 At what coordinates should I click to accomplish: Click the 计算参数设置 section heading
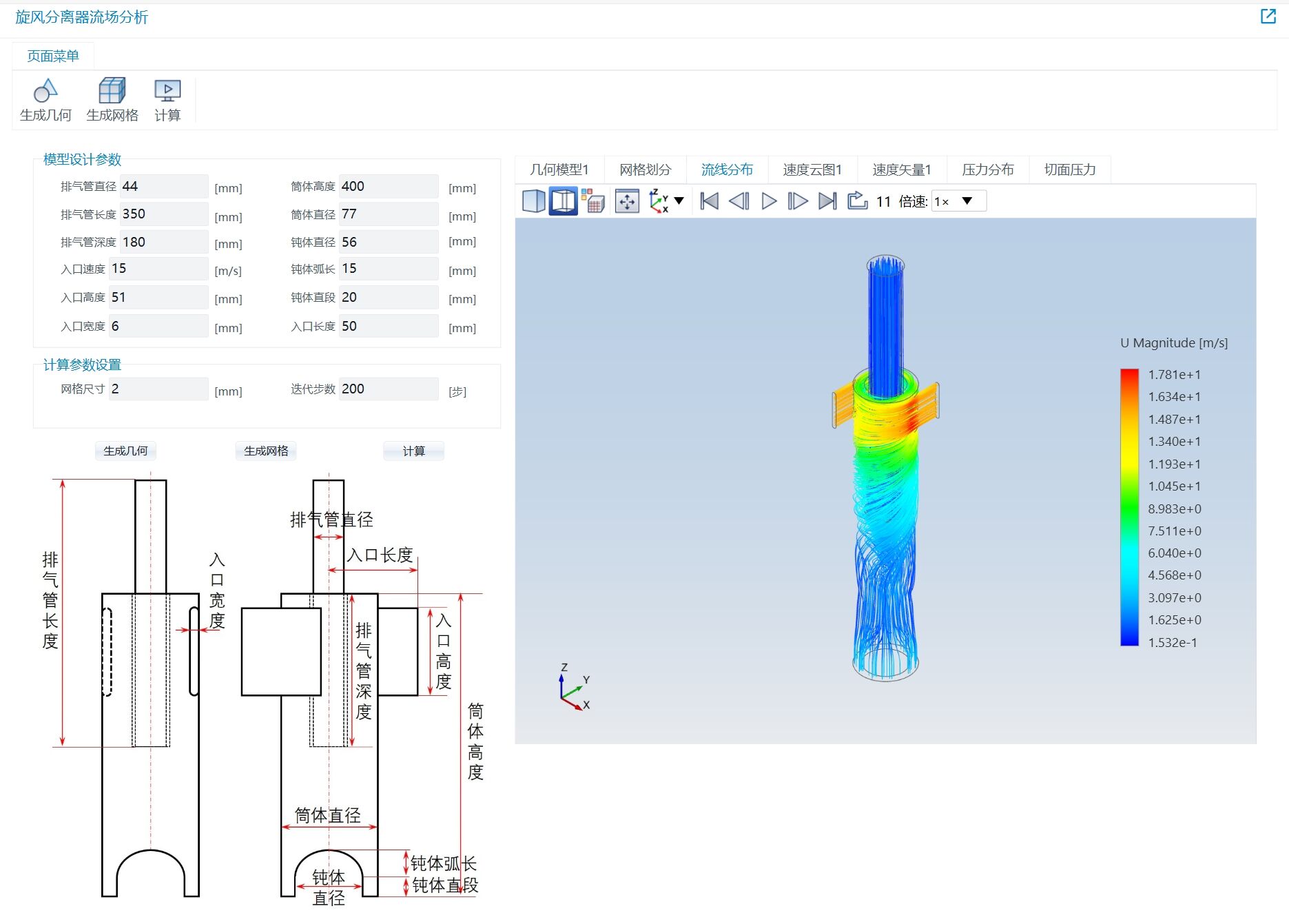[x=82, y=365]
